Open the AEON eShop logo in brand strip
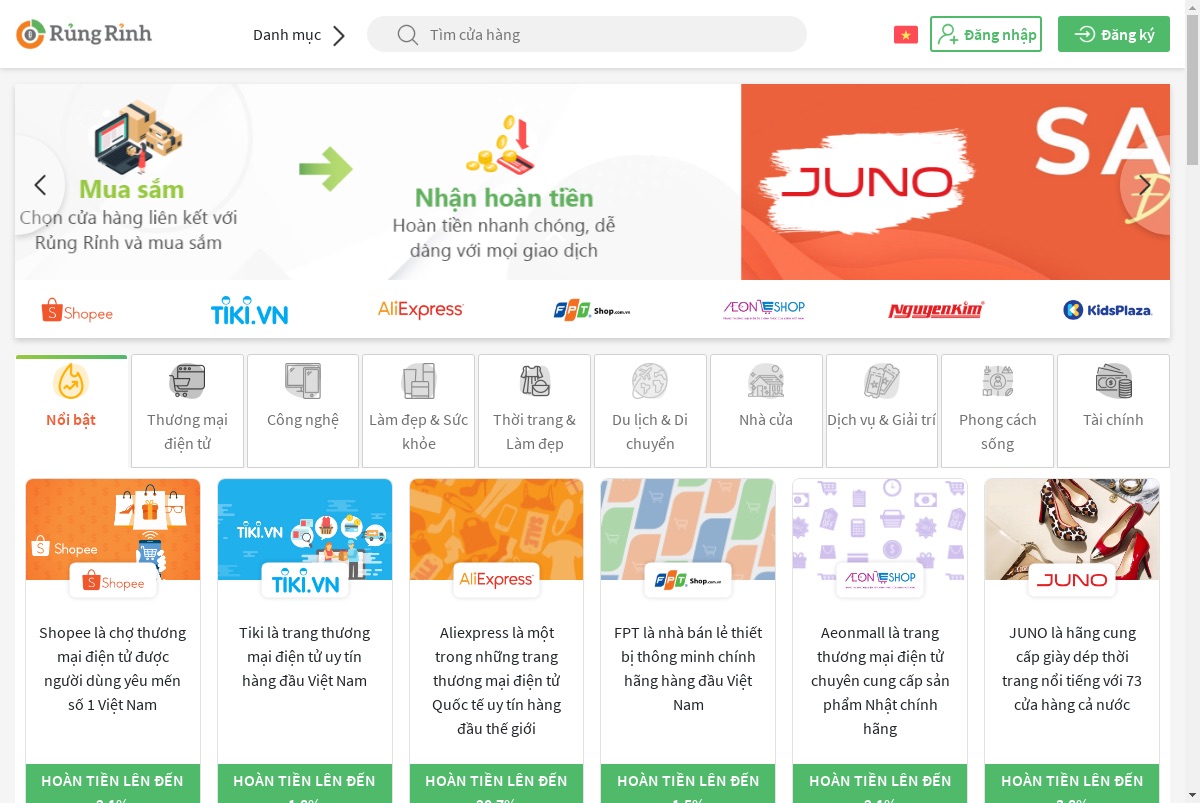 764,310
